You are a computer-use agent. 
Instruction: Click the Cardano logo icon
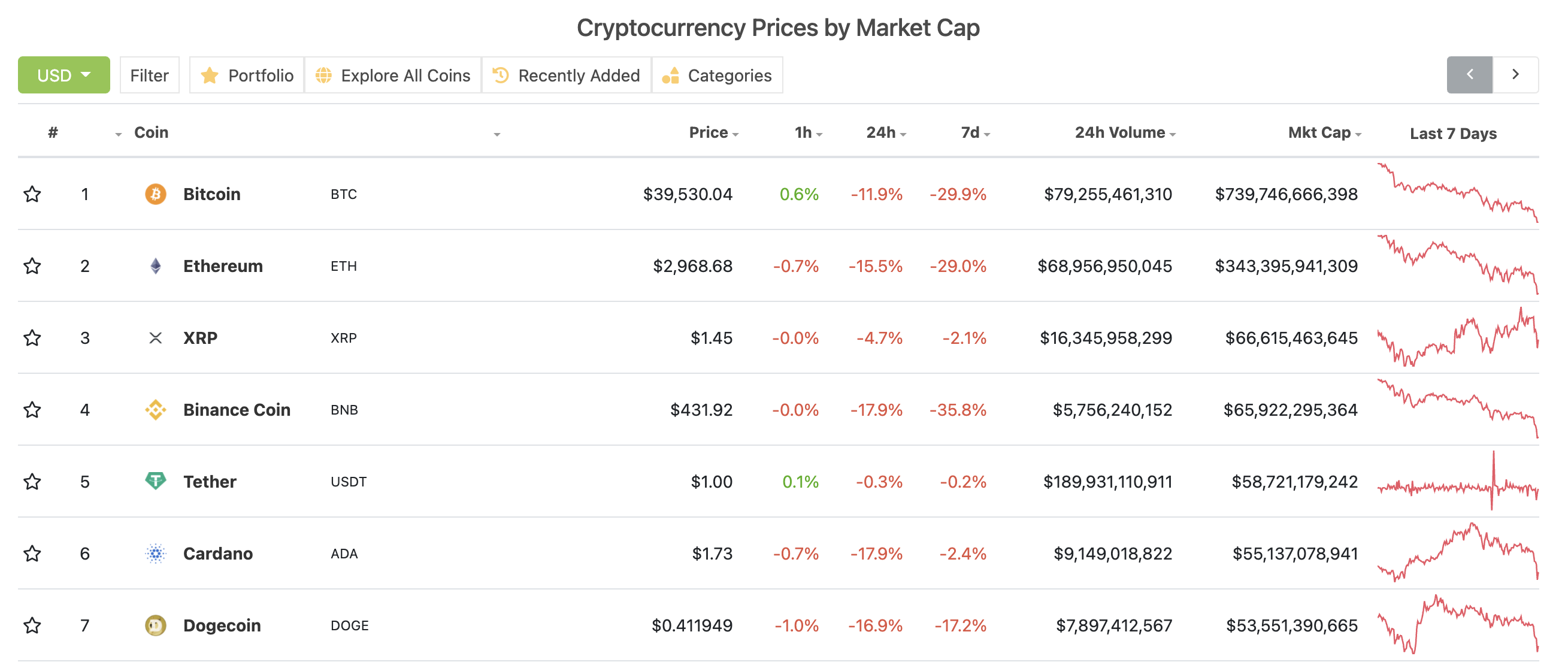coord(155,554)
